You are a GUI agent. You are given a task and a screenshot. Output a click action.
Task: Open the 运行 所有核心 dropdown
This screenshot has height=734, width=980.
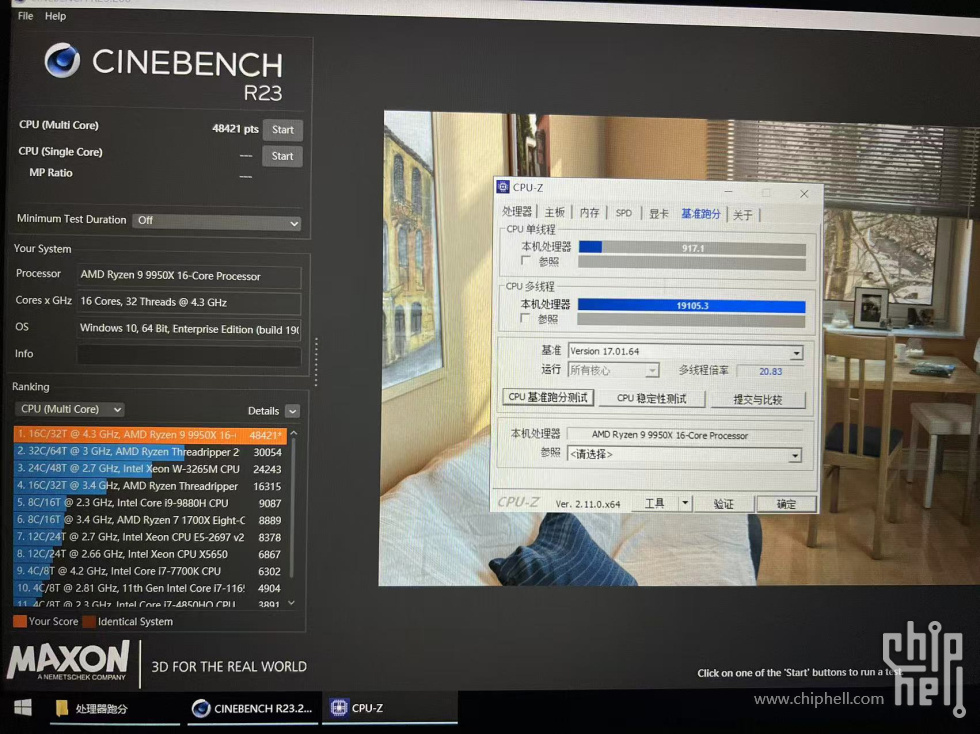[613, 370]
